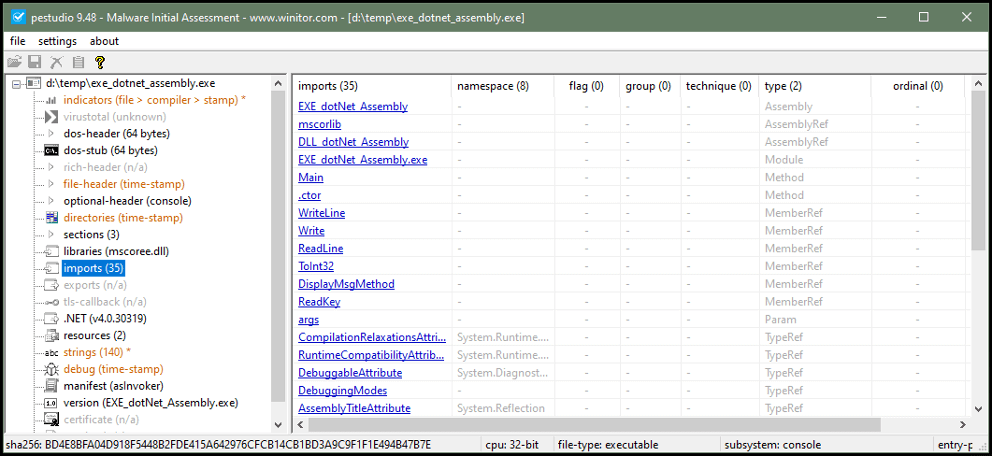Open the file menu
The image size is (992, 456).
(18, 41)
